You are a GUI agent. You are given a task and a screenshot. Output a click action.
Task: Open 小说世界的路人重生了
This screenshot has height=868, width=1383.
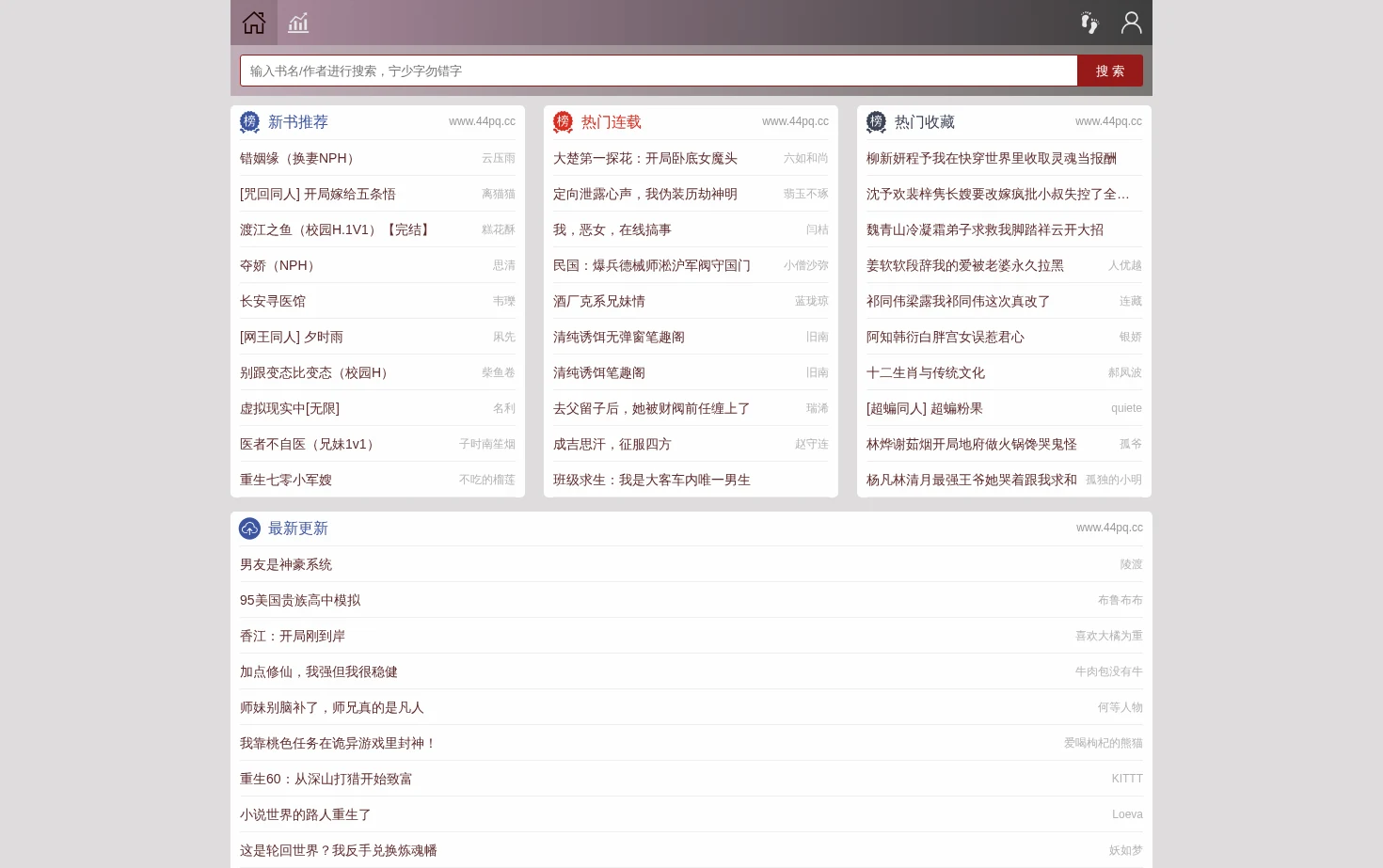(x=306, y=814)
